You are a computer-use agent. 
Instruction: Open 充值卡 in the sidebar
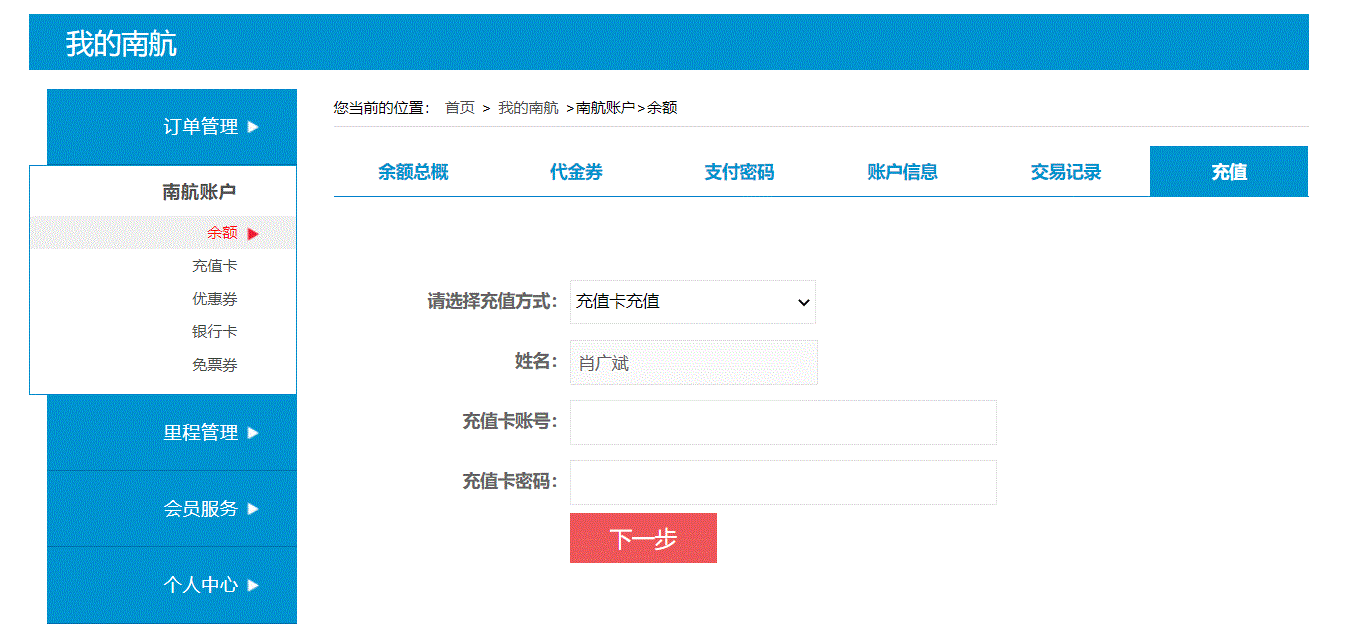coord(215,266)
